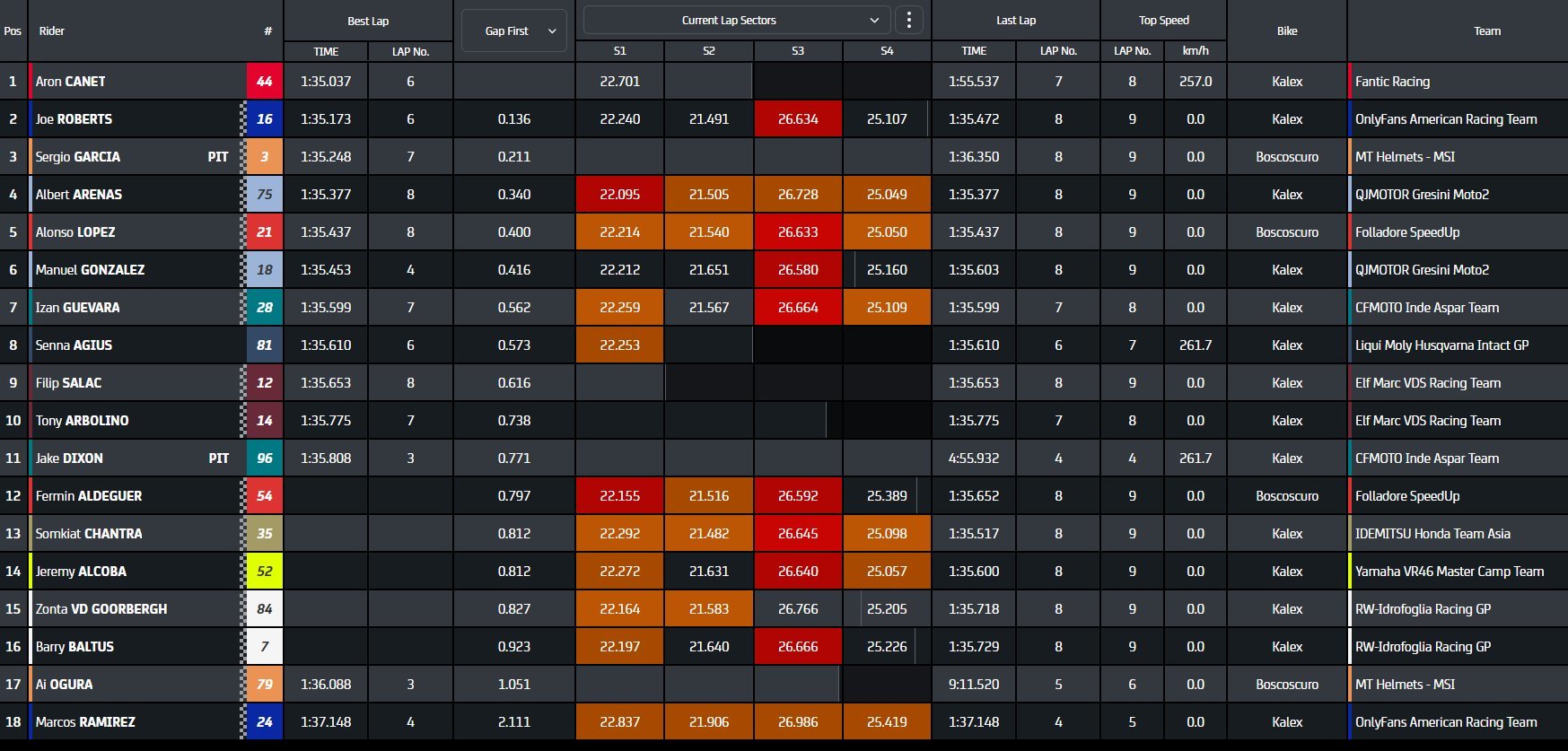
Task: Click Zonta VD Goorbergh's white 84 badge
Action: [265, 609]
